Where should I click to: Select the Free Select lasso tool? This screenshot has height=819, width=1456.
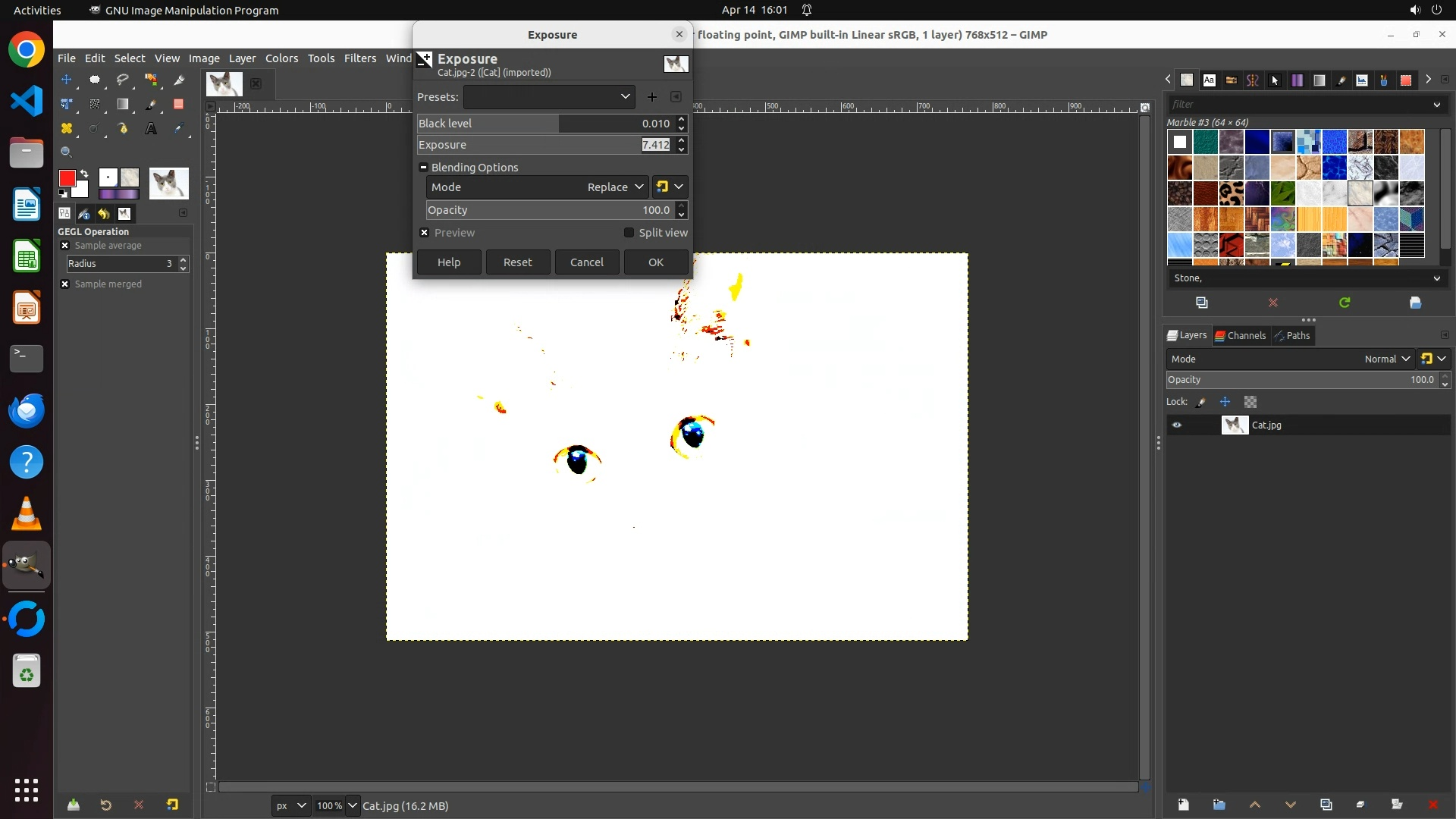click(x=123, y=80)
